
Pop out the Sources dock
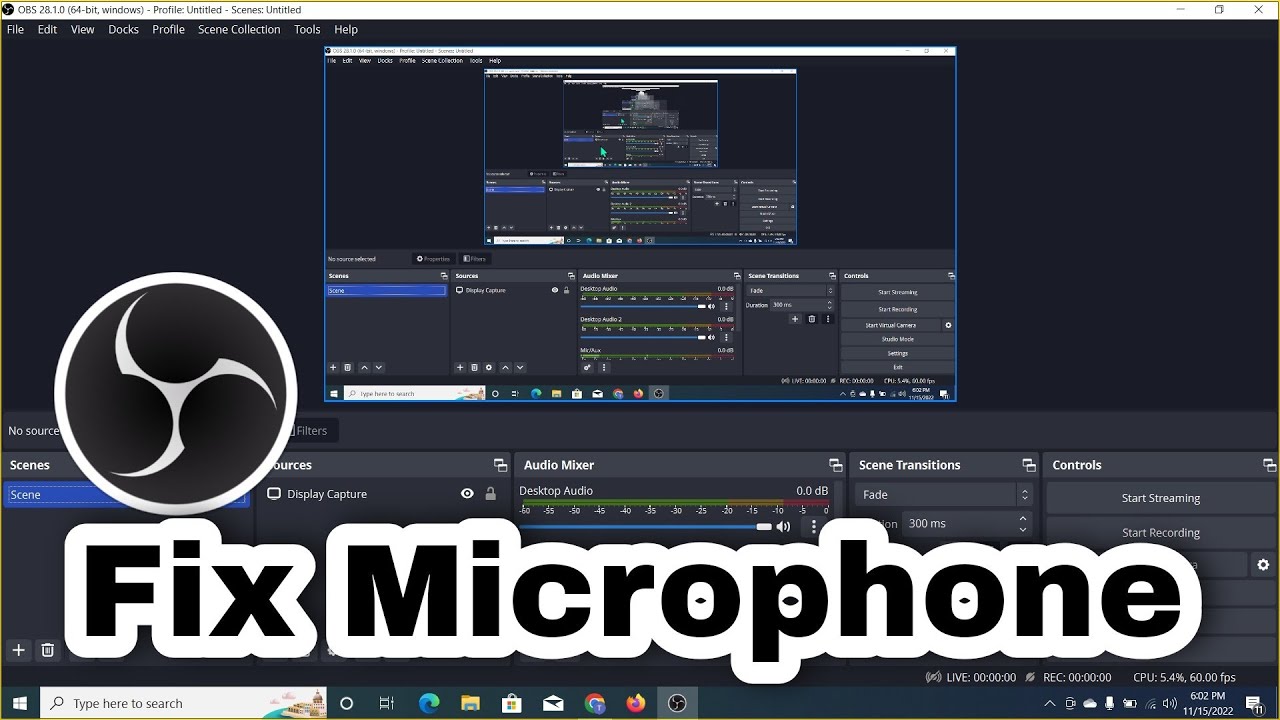pyautogui.click(x=500, y=465)
